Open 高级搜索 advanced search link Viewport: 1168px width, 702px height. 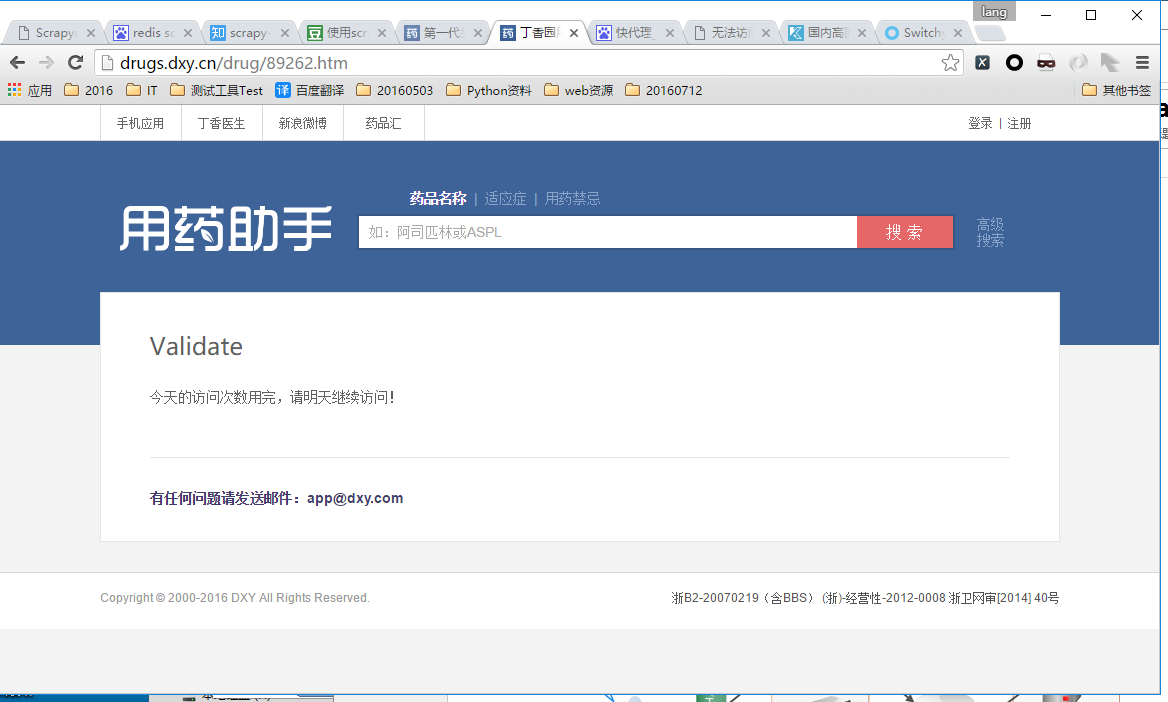click(x=990, y=232)
